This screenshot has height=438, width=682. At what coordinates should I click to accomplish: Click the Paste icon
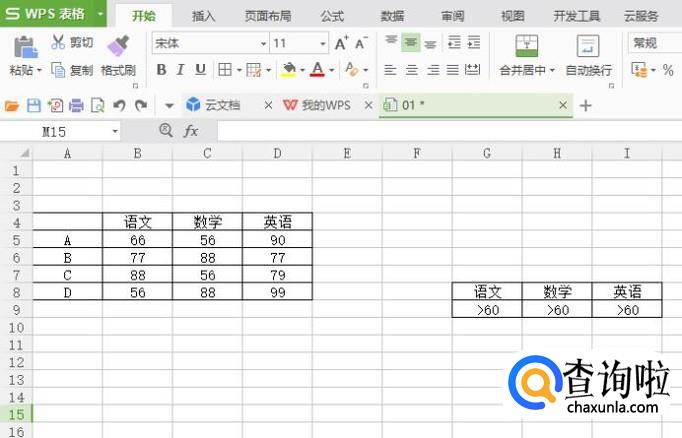(x=25, y=47)
